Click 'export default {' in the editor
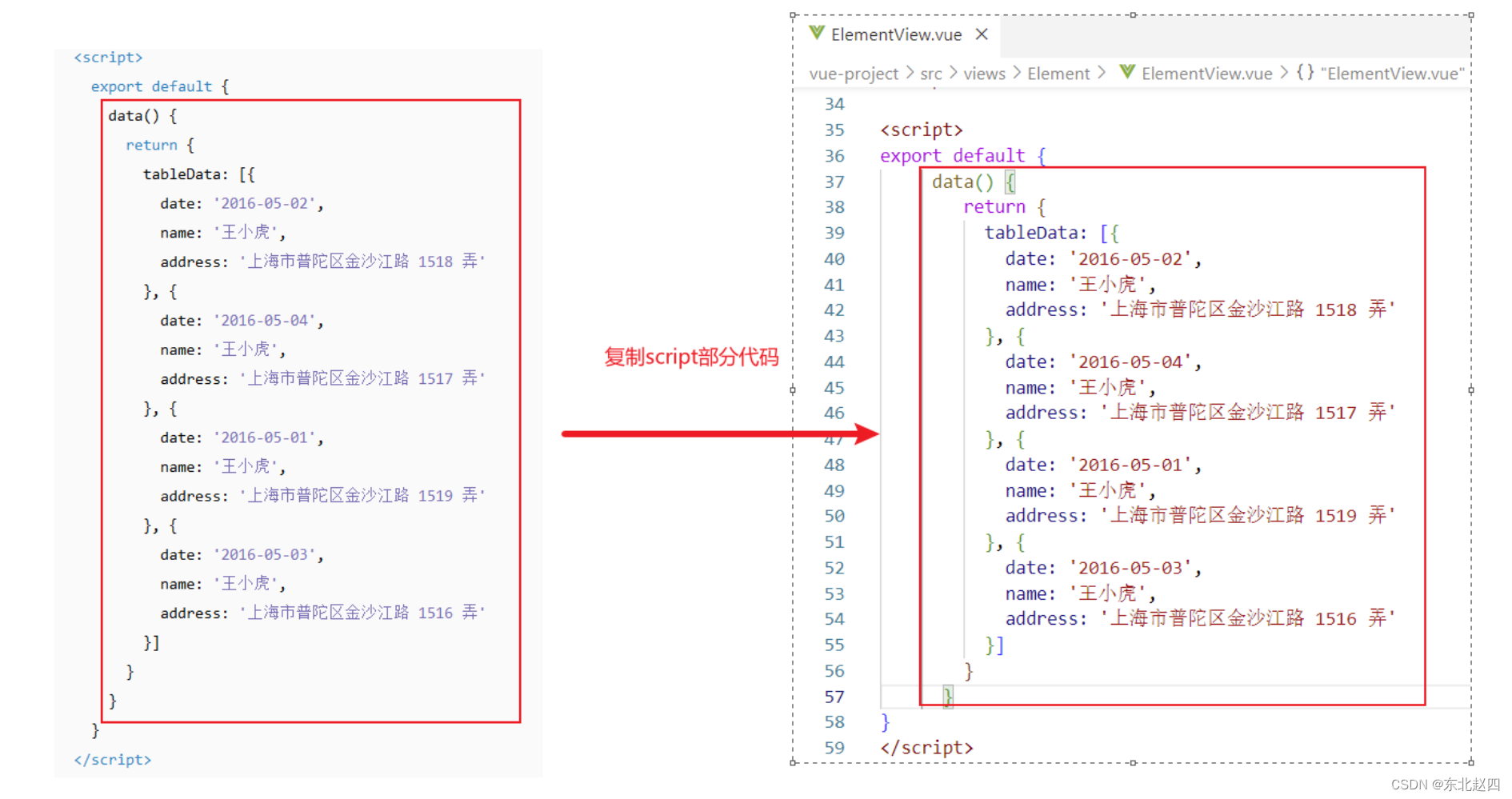Image resolution: width=1512 pixels, height=799 pixels. (x=963, y=156)
